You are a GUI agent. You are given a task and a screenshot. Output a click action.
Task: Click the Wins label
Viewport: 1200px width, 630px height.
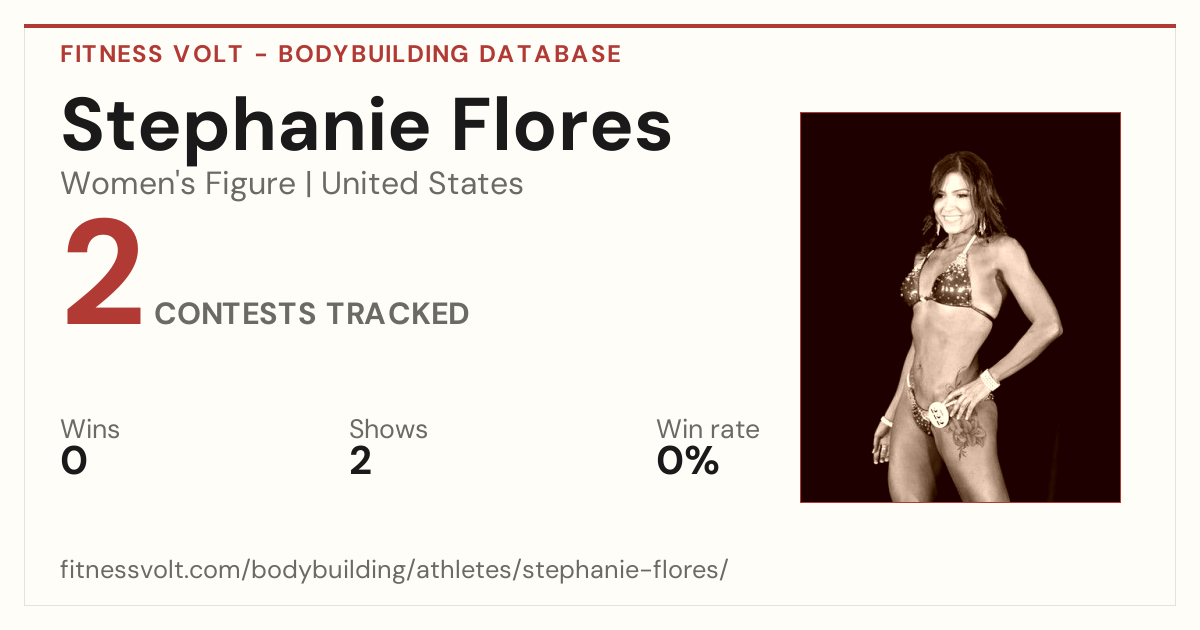click(90, 429)
